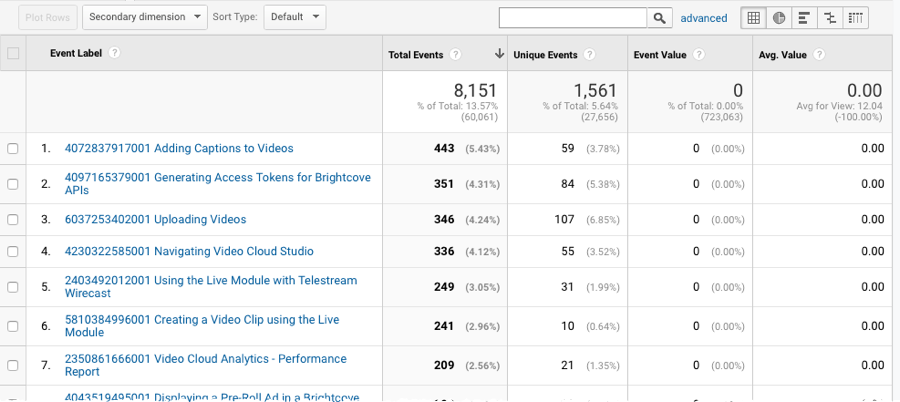Viewport: 900px width, 402px height.
Task: Switch to comparison view
Action: coord(830,18)
